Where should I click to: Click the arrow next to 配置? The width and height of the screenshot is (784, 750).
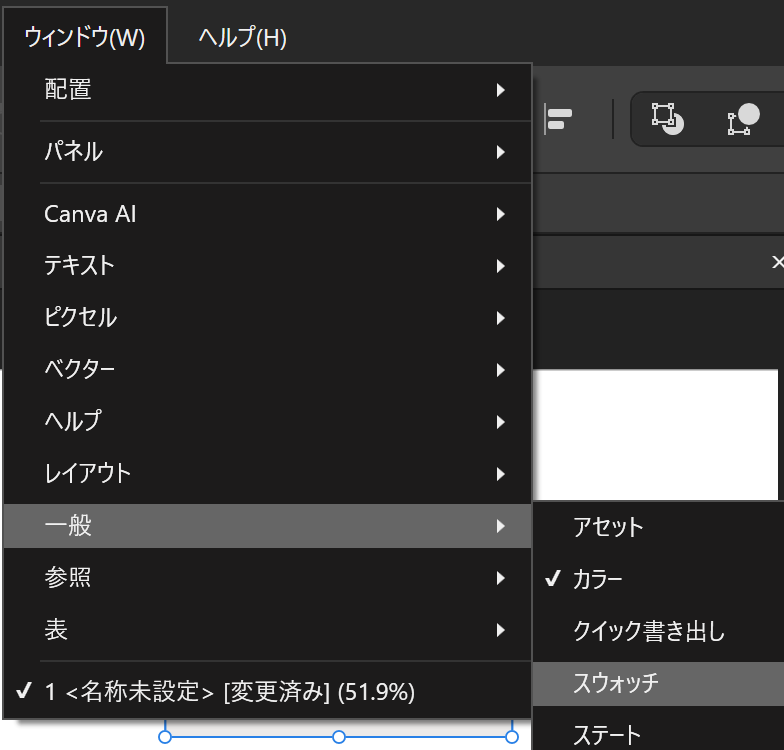(x=500, y=90)
